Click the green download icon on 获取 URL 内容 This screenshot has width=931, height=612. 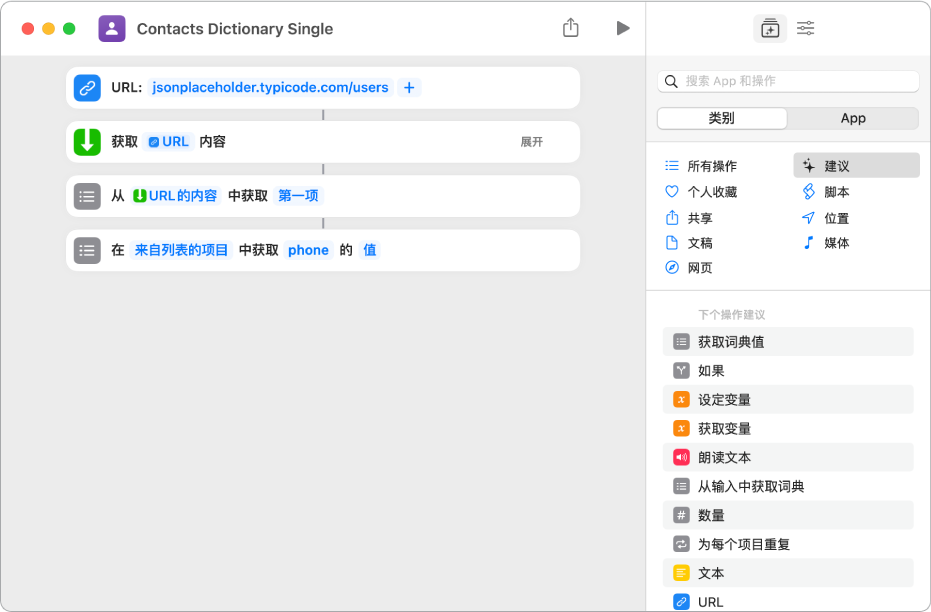87,142
